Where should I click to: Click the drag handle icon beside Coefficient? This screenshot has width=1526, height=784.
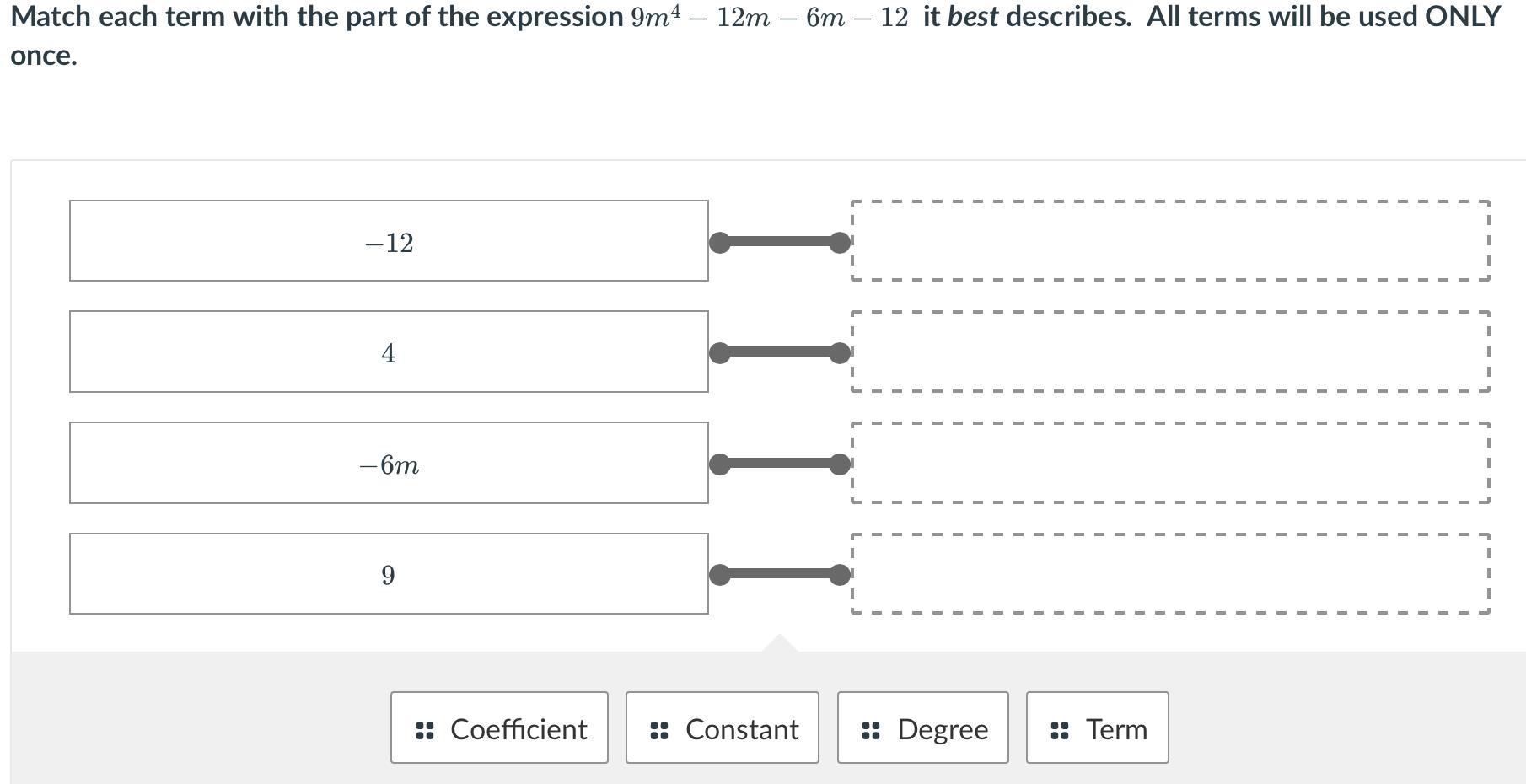[425, 730]
